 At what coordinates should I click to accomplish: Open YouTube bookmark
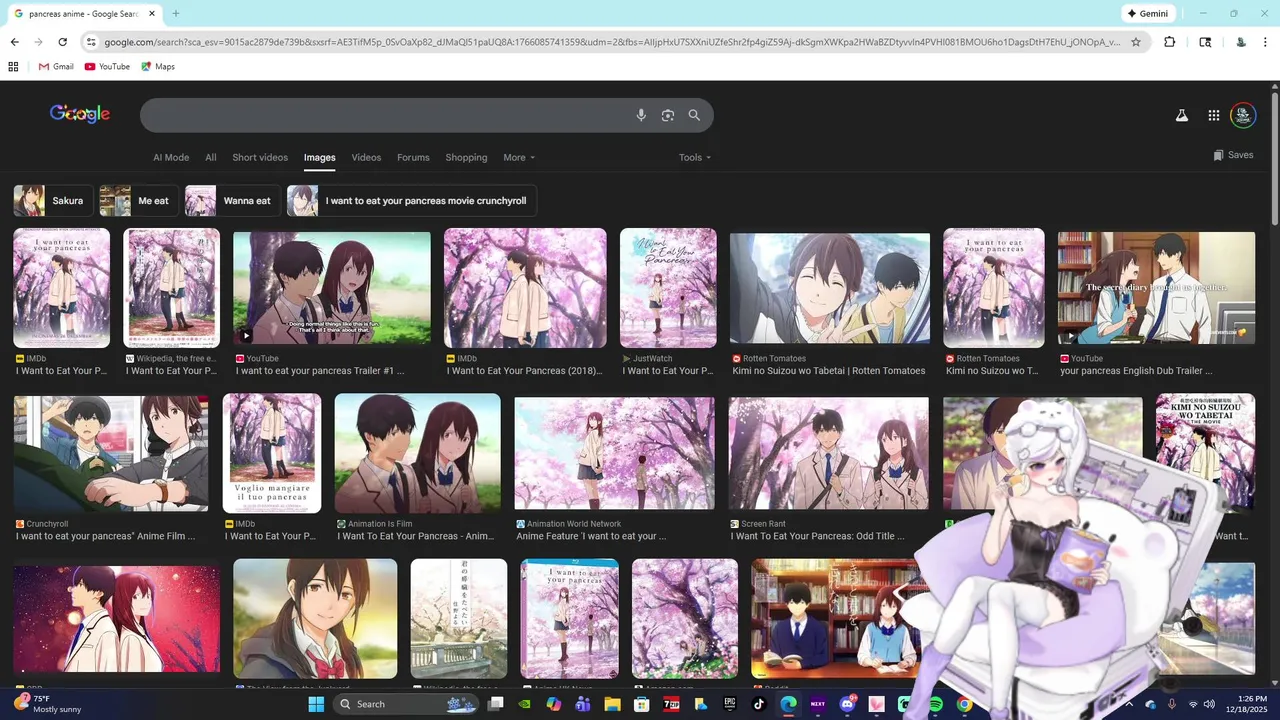107,67
